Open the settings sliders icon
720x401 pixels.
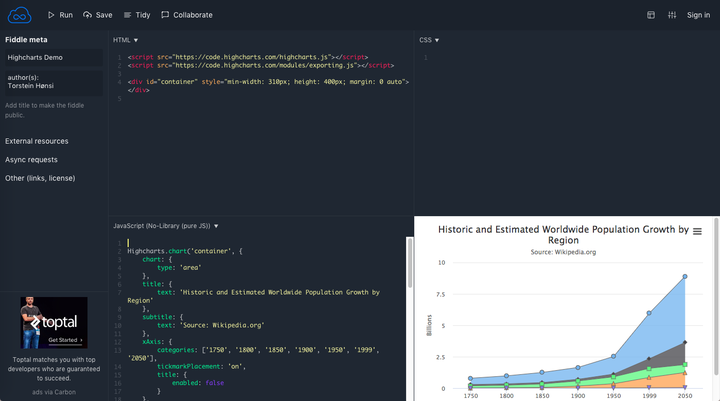click(x=672, y=15)
